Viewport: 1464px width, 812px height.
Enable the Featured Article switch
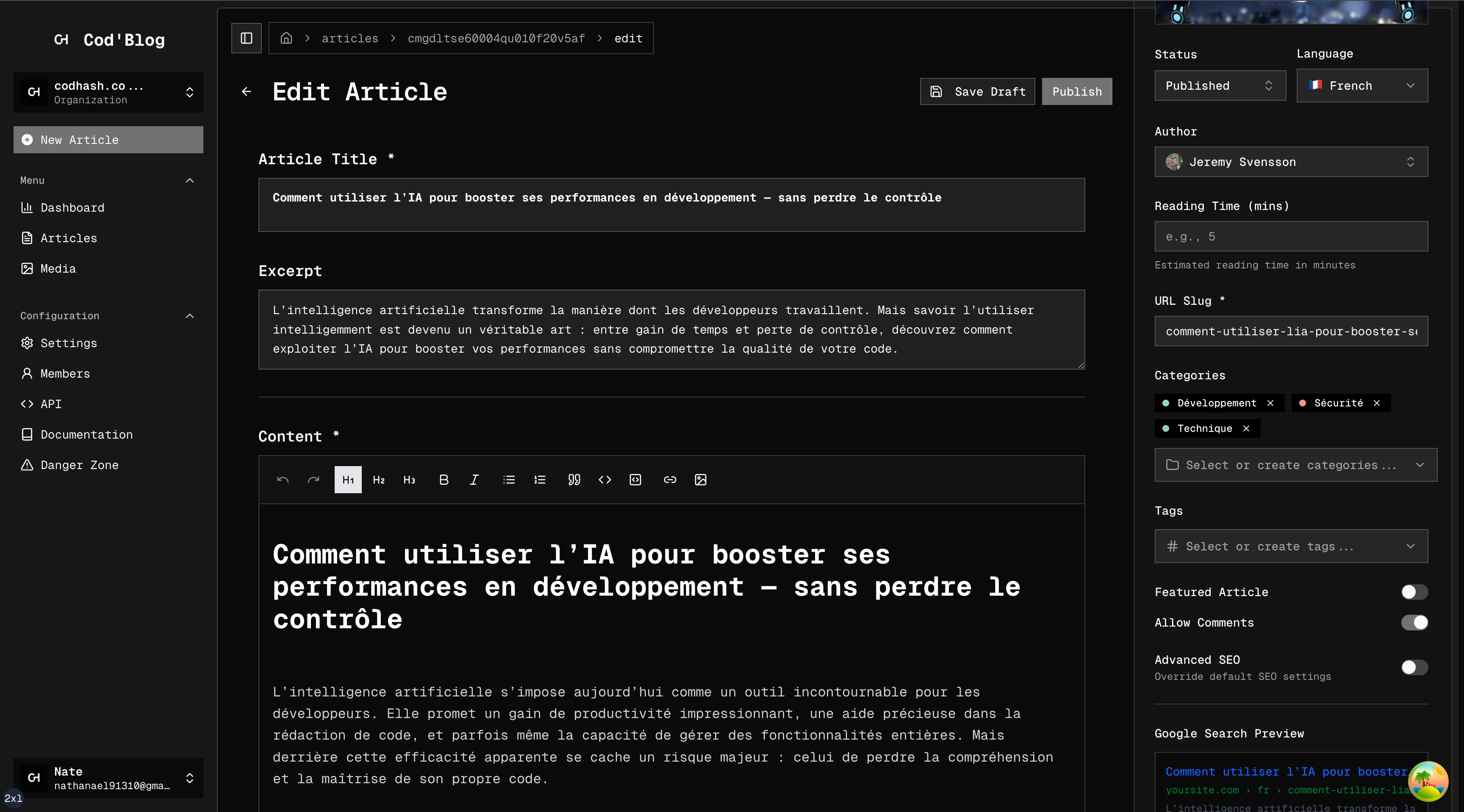[1414, 592]
